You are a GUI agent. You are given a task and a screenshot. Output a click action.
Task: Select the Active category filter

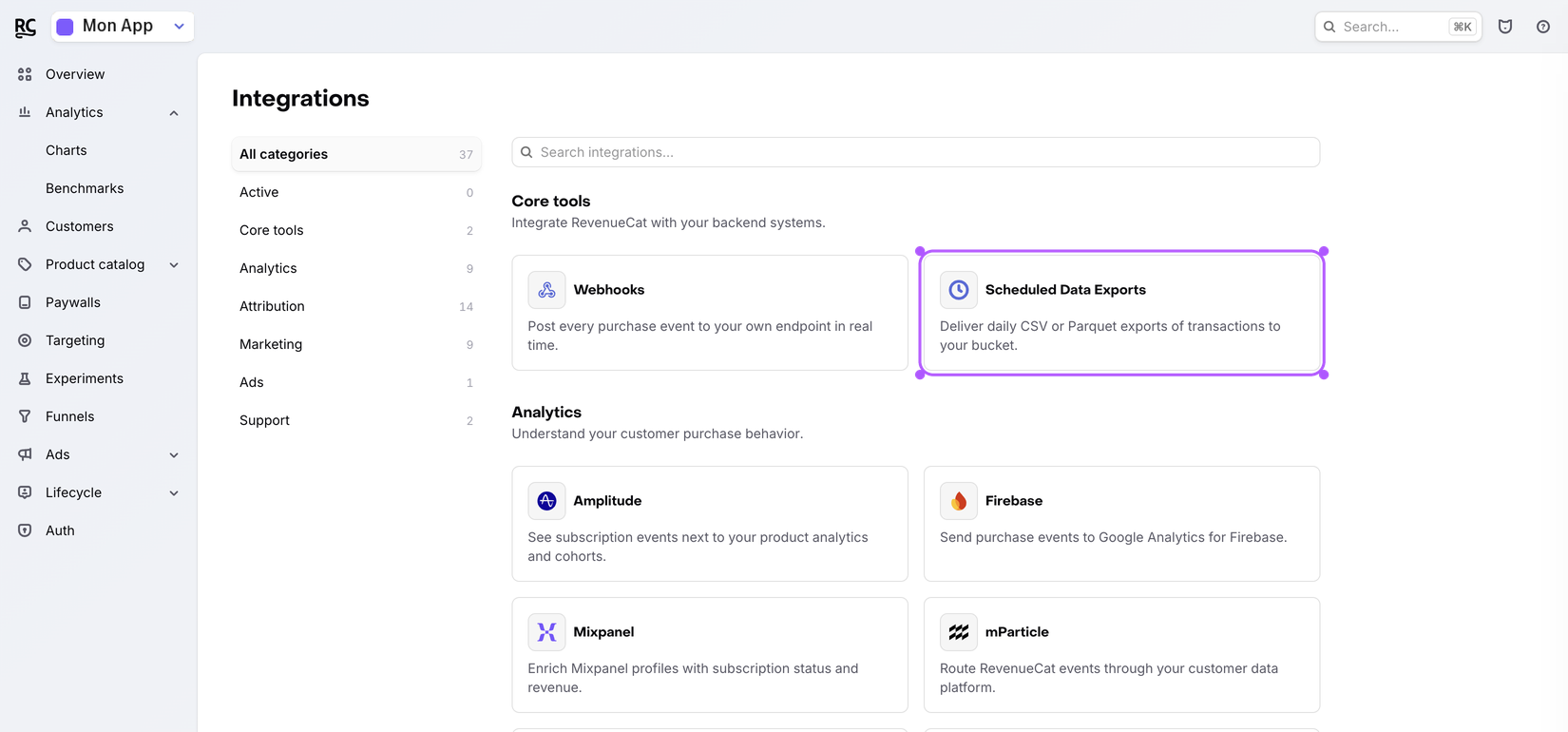click(x=356, y=192)
